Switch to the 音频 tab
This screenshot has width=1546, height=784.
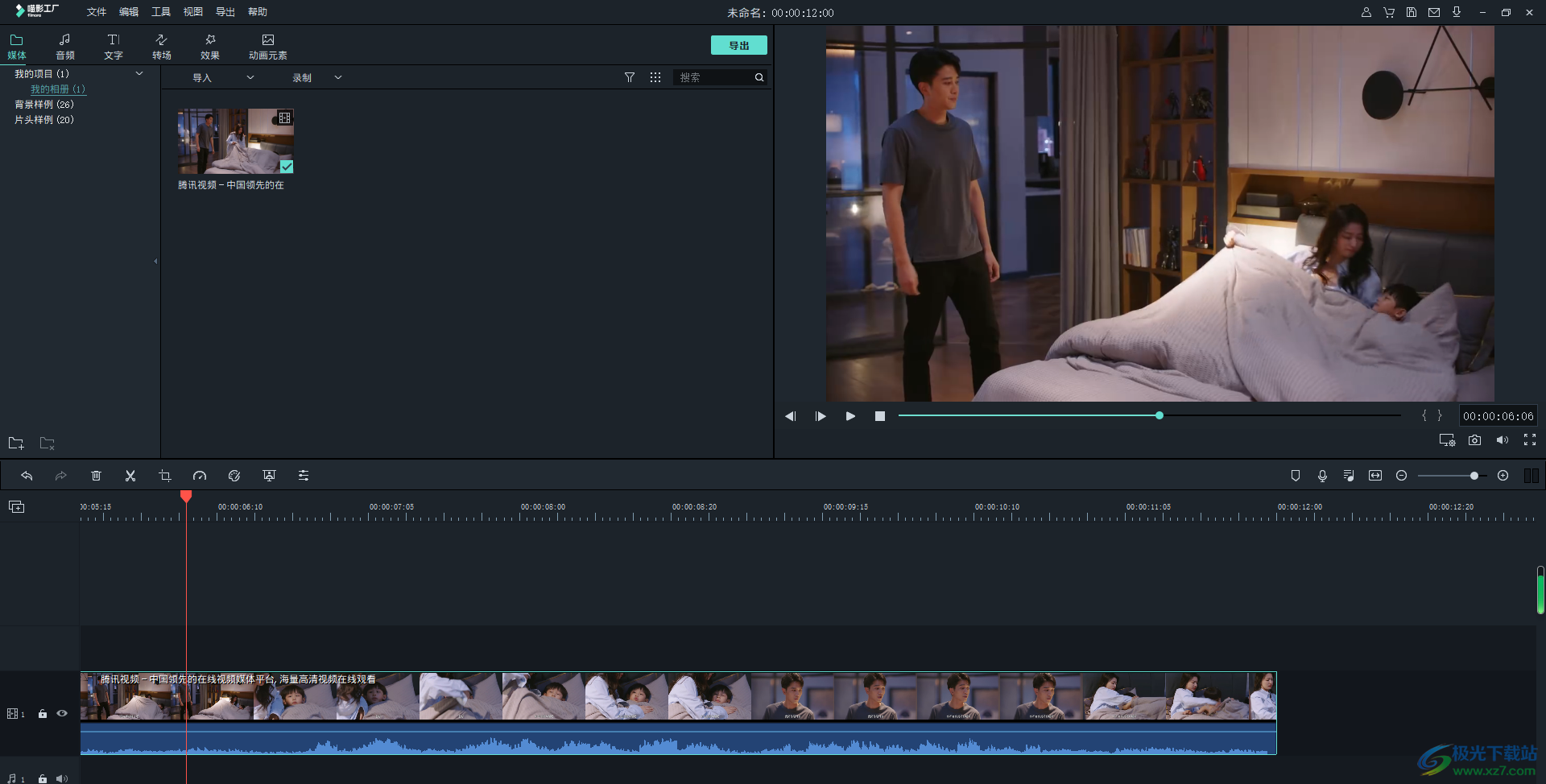(x=65, y=47)
